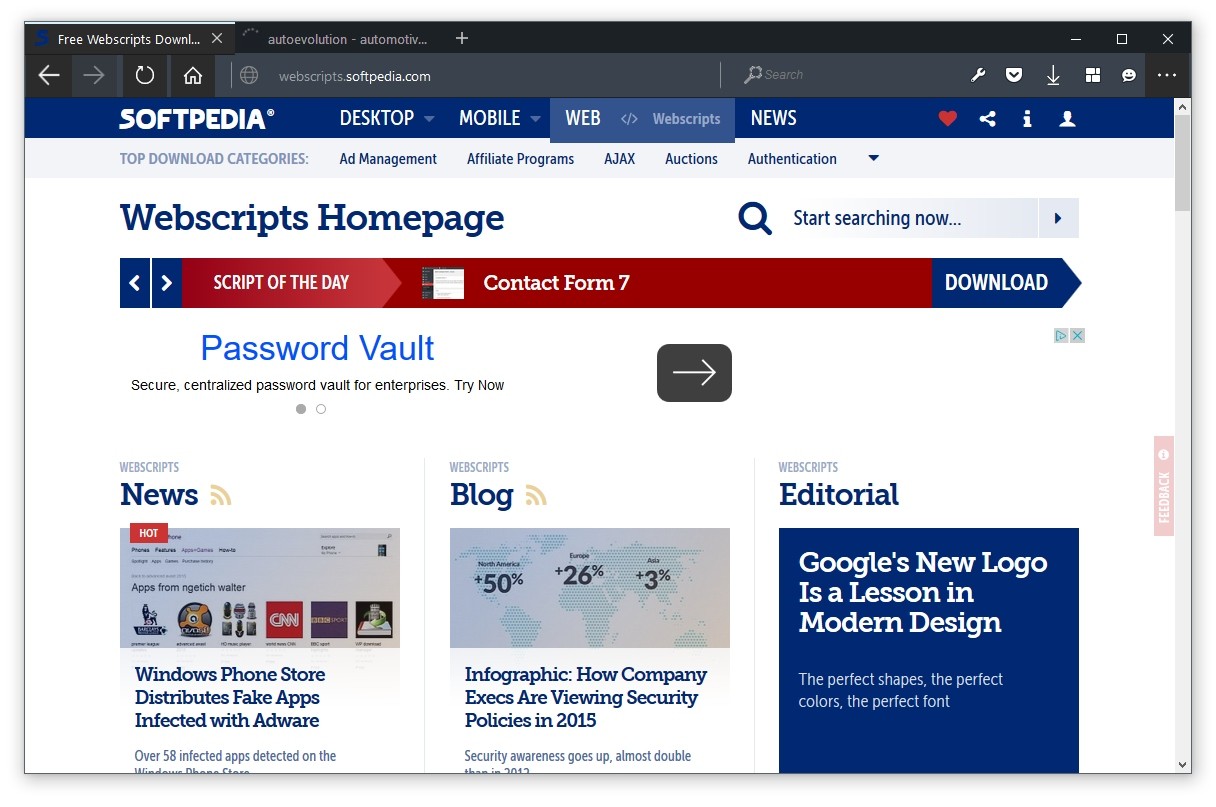Click the Blog section heading
The height and width of the screenshot is (807, 1216).
[481, 495]
